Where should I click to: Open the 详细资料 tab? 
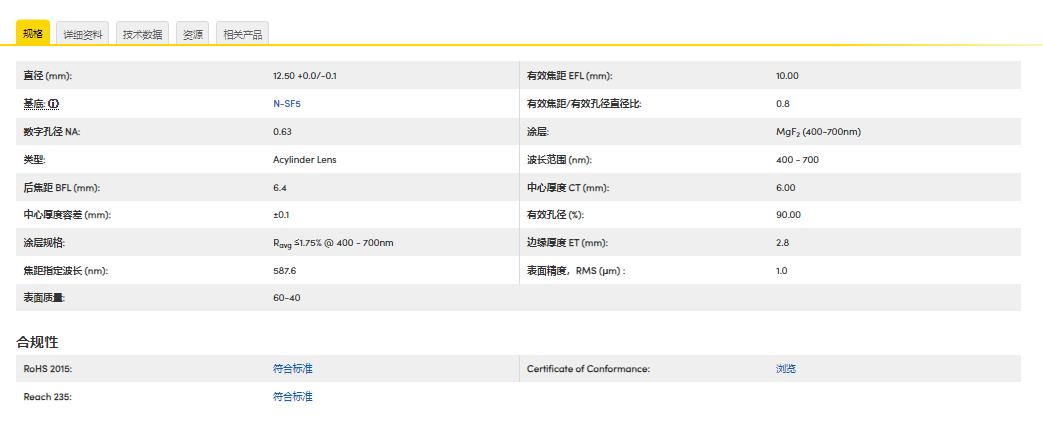click(x=82, y=34)
